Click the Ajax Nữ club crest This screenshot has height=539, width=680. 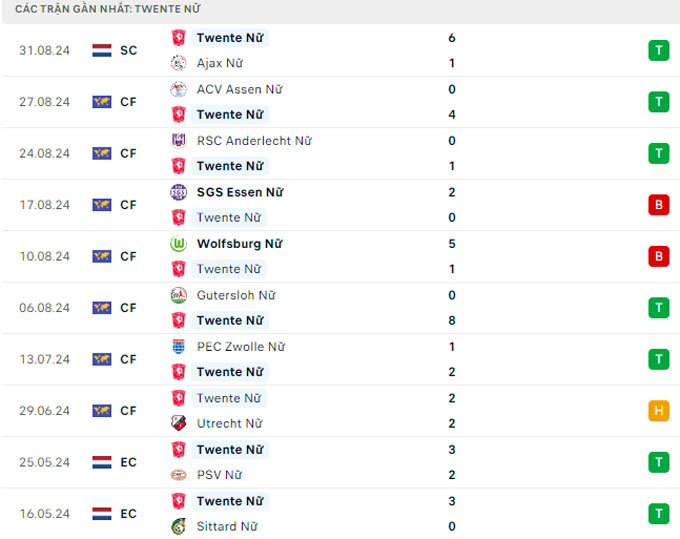click(x=178, y=63)
